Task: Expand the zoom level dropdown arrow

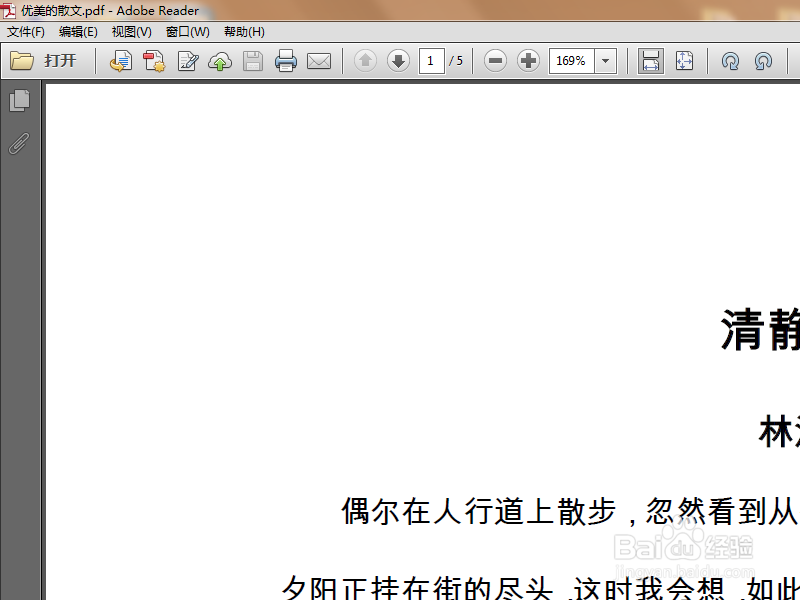Action: [x=606, y=61]
